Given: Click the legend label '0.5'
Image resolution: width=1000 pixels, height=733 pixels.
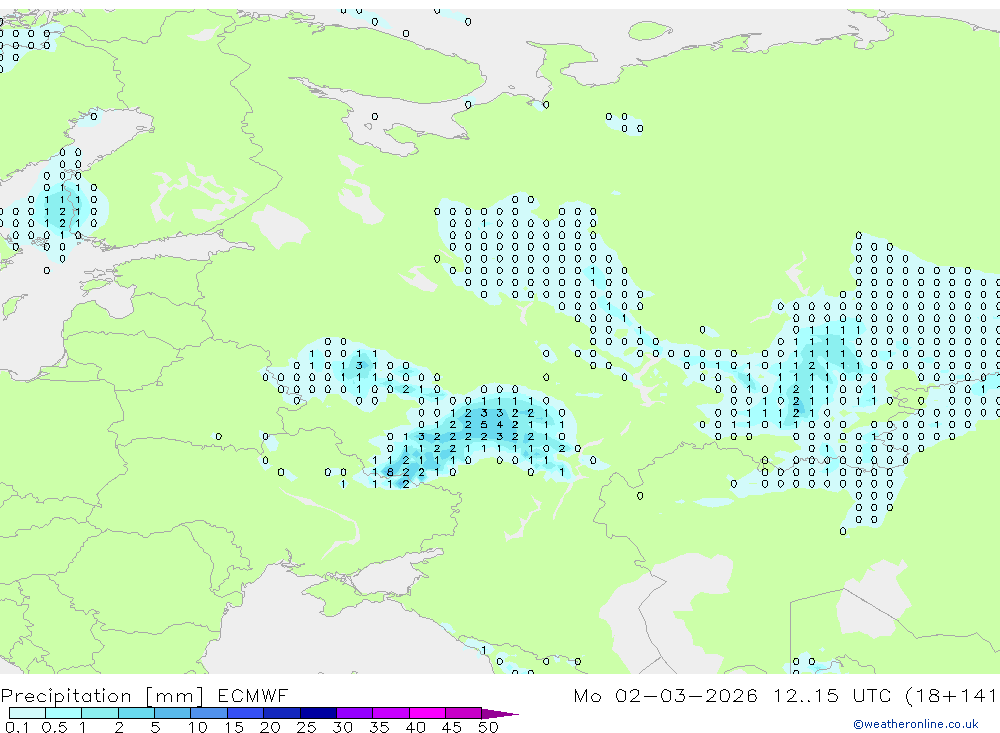Looking at the screenshot, I should point(54,727).
